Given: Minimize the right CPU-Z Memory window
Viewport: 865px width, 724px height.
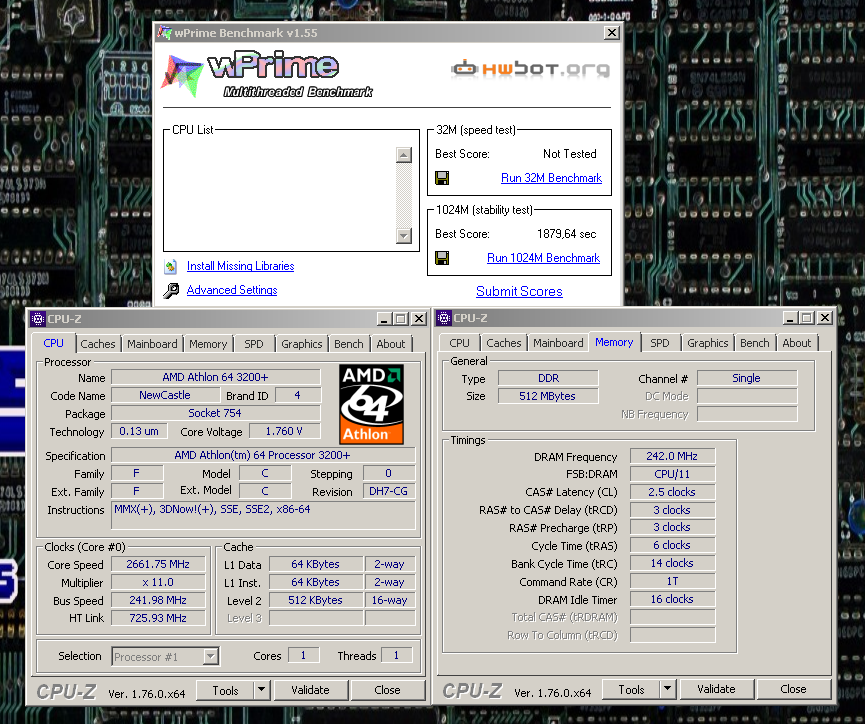Looking at the screenshot, I should point(789,318).
